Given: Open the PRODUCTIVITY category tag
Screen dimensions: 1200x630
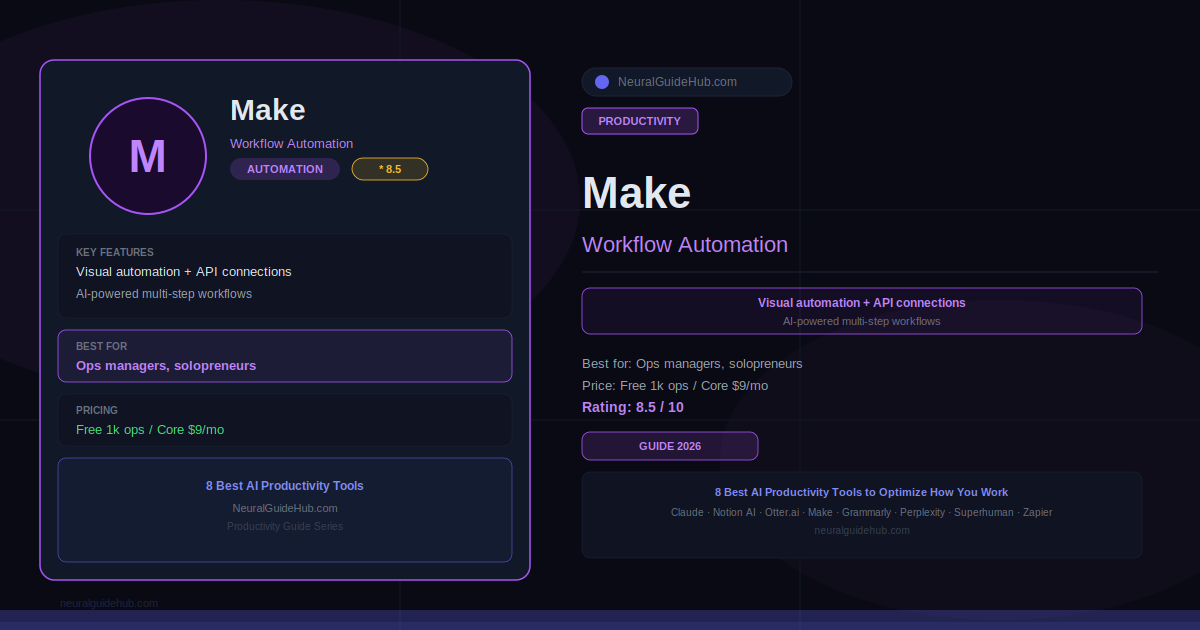Looking at the screenshot, I should point(640,121).
